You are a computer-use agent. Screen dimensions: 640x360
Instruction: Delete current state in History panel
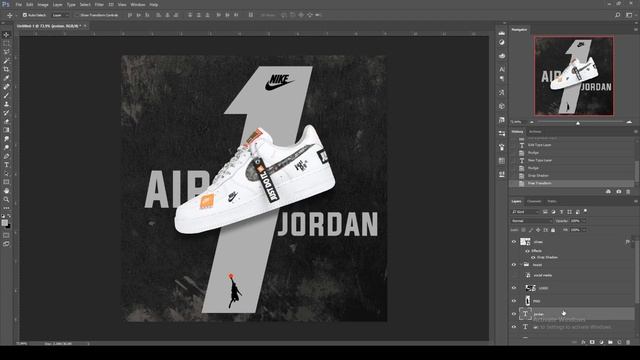628,191
